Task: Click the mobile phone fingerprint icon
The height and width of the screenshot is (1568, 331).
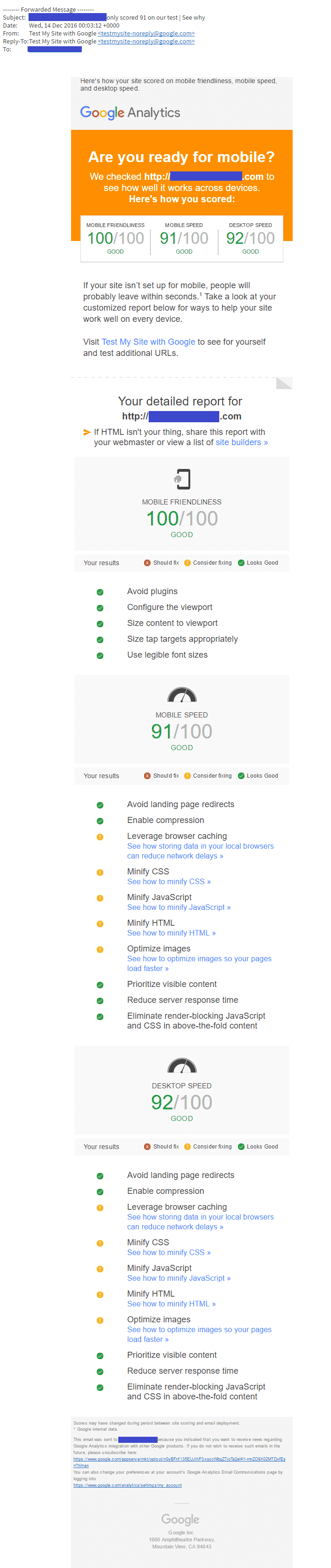Action: (182, 479)
